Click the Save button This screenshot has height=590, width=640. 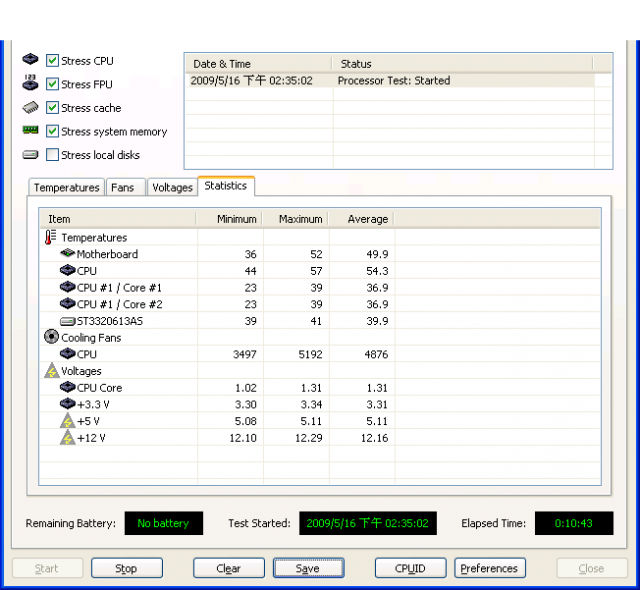(308, 568)
